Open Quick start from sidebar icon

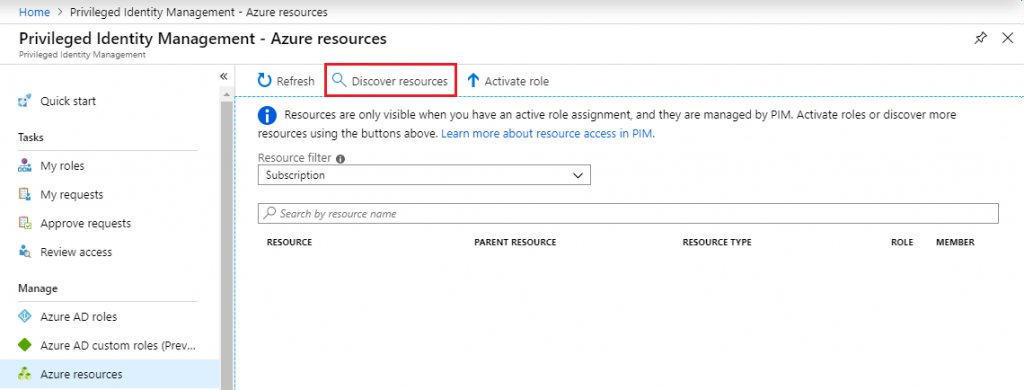tap(25, 101)
